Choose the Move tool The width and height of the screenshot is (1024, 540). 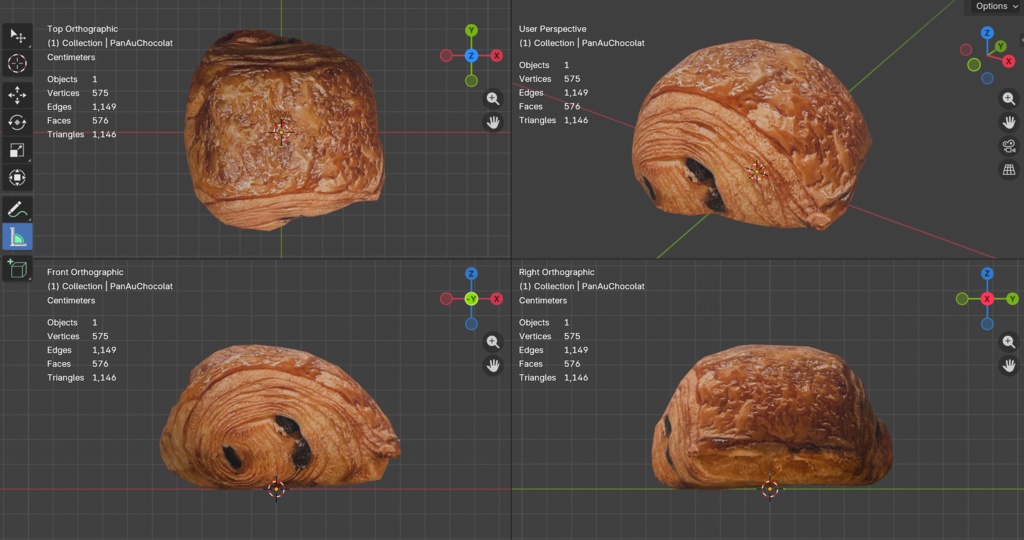tap(17, 95)
